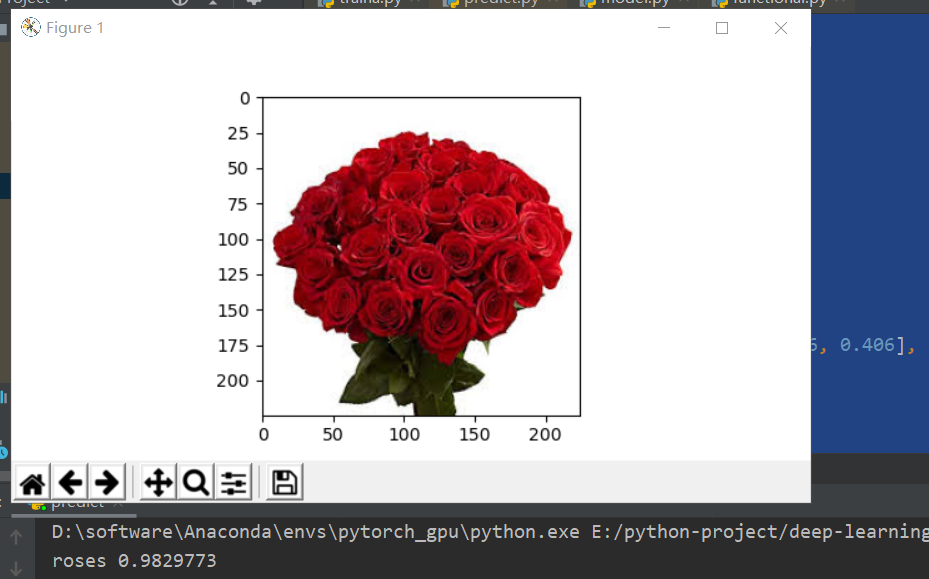Close the Figure 1 window

pos(780,28)
